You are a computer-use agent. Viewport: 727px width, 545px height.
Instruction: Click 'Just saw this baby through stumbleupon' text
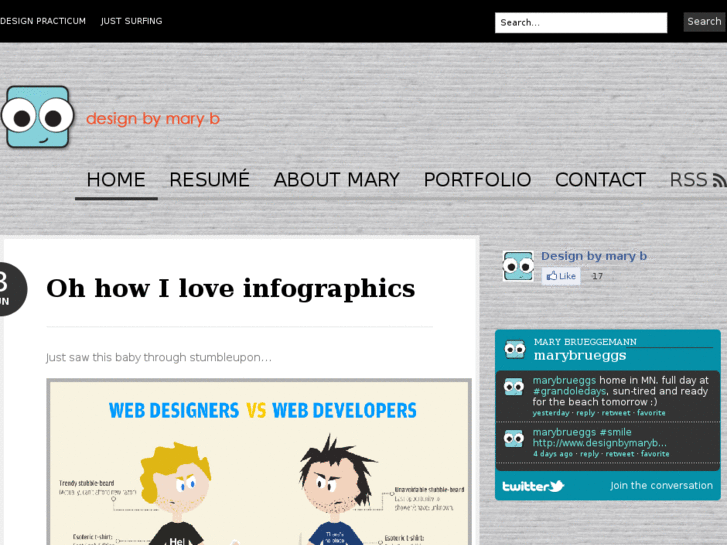pos(159,358)
